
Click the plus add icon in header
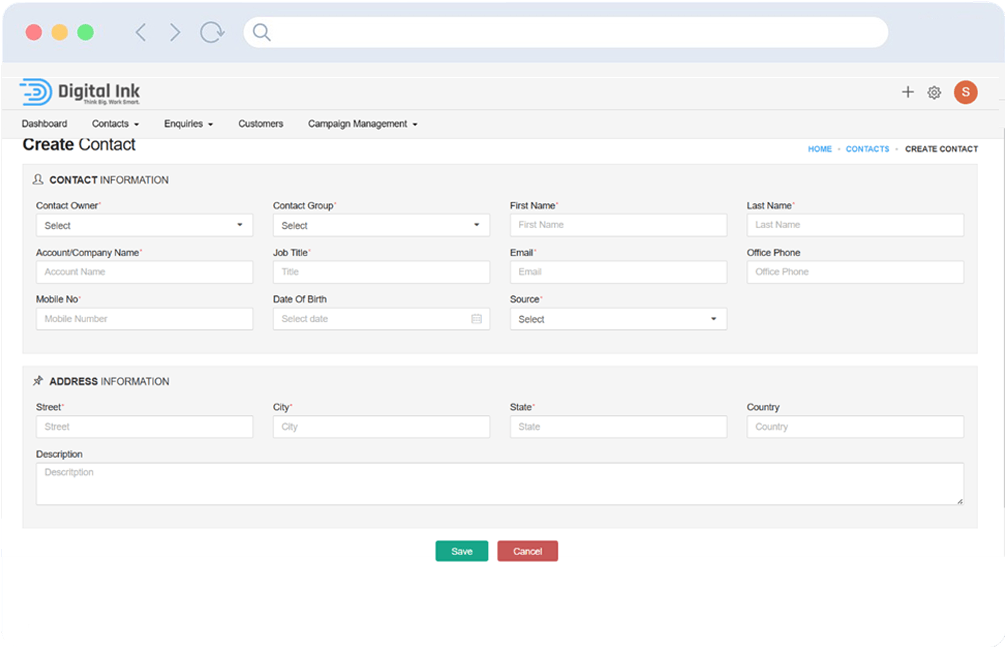pos(908,92)
